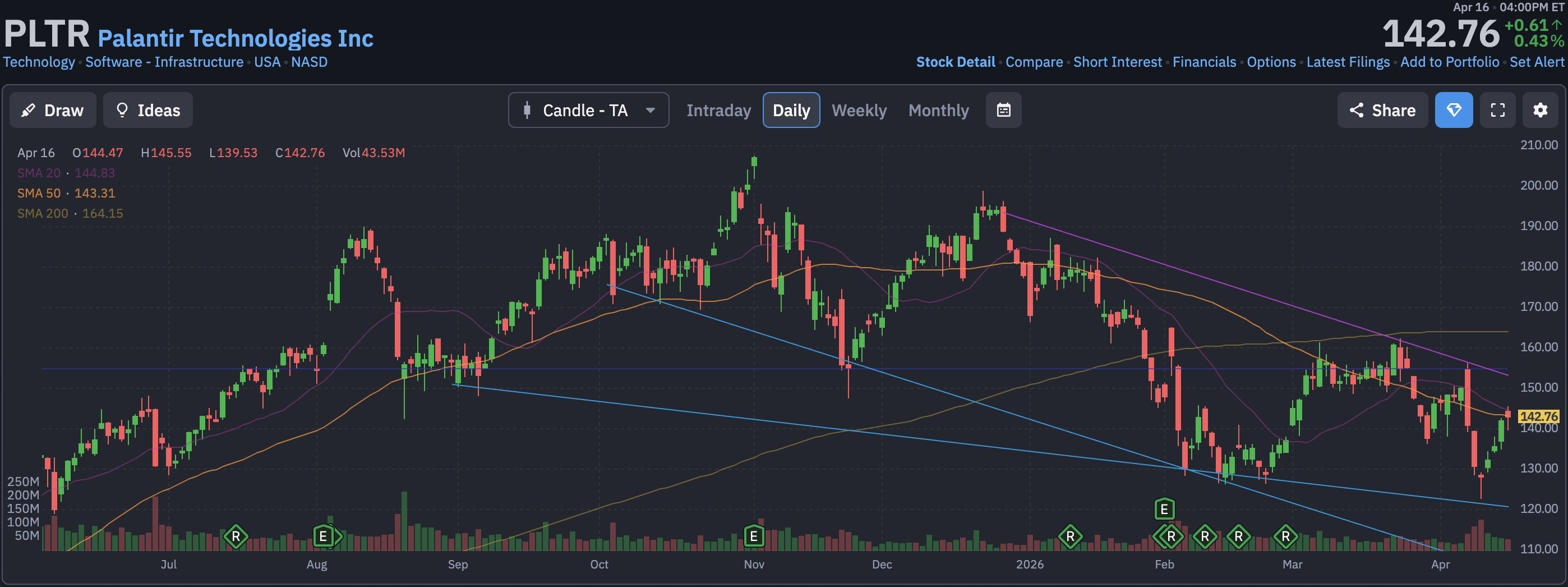
Task: Click the 250M volume axis label
Action: [23, 481]
